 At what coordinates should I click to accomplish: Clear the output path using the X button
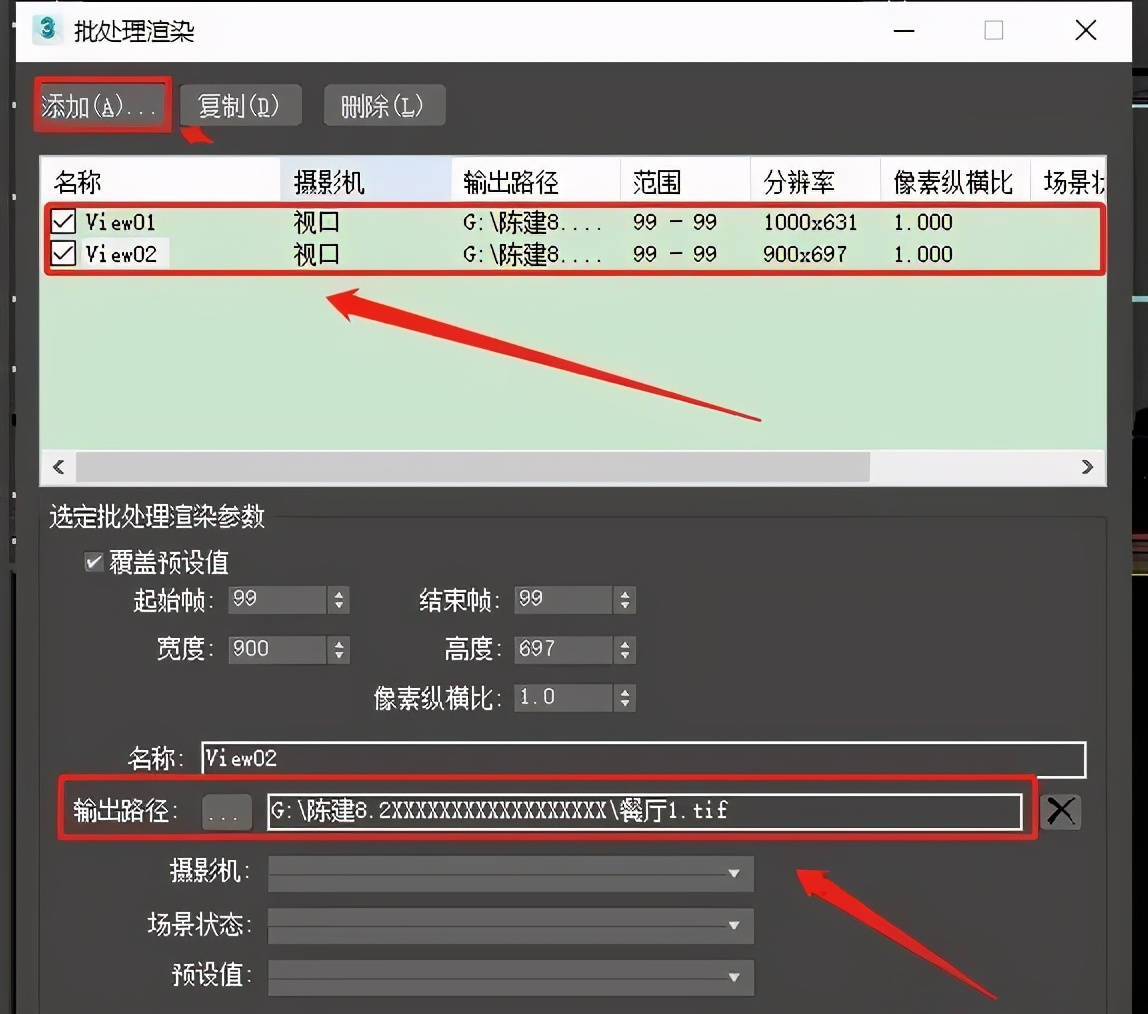click(x=1060, y=812)
